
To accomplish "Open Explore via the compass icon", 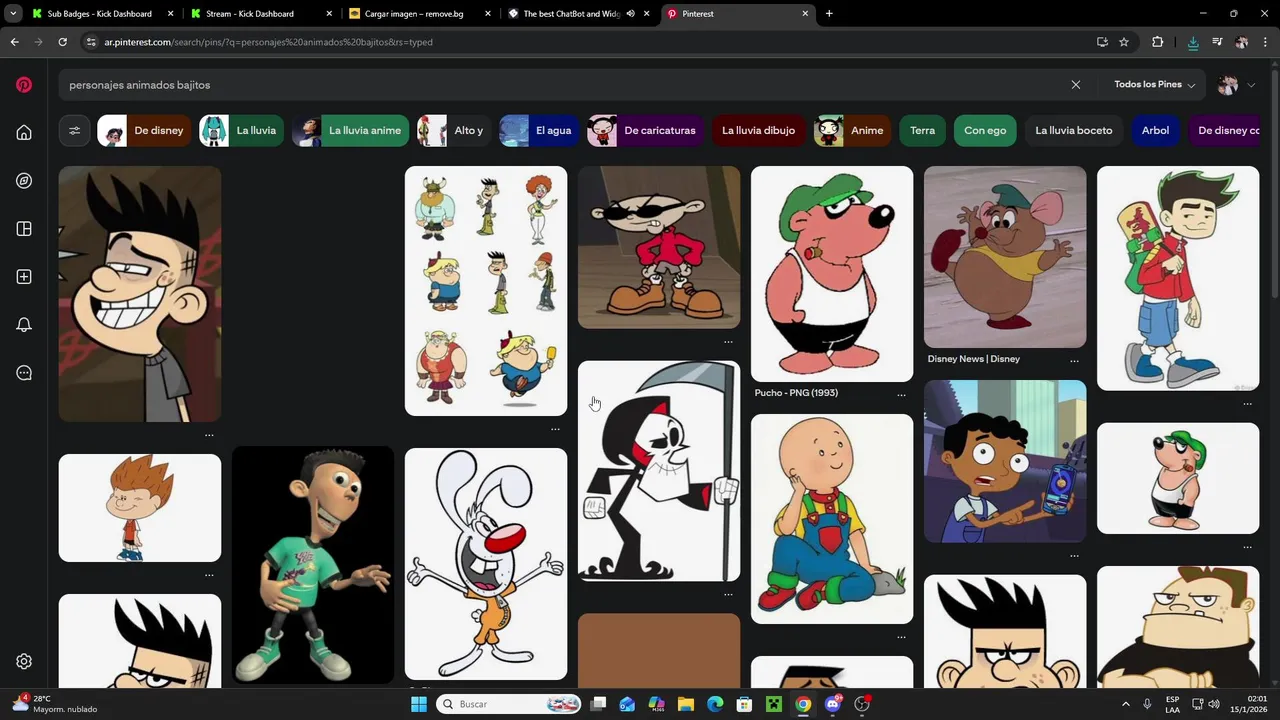I will point(24,181).
